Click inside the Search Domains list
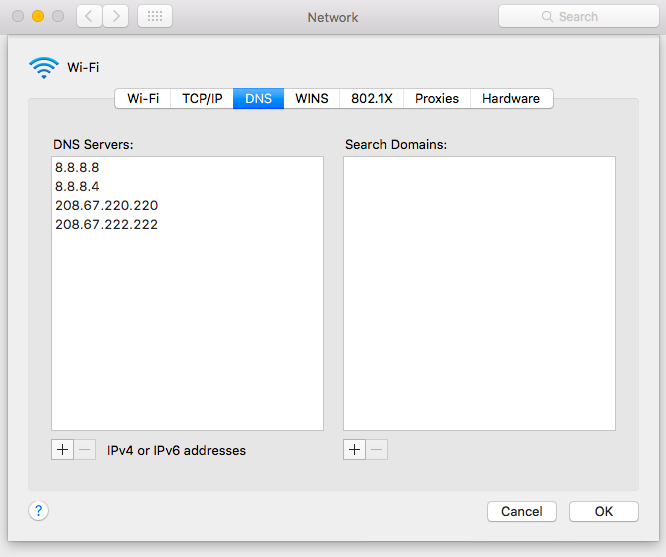The image size is (666, 557). pos(479,293)
